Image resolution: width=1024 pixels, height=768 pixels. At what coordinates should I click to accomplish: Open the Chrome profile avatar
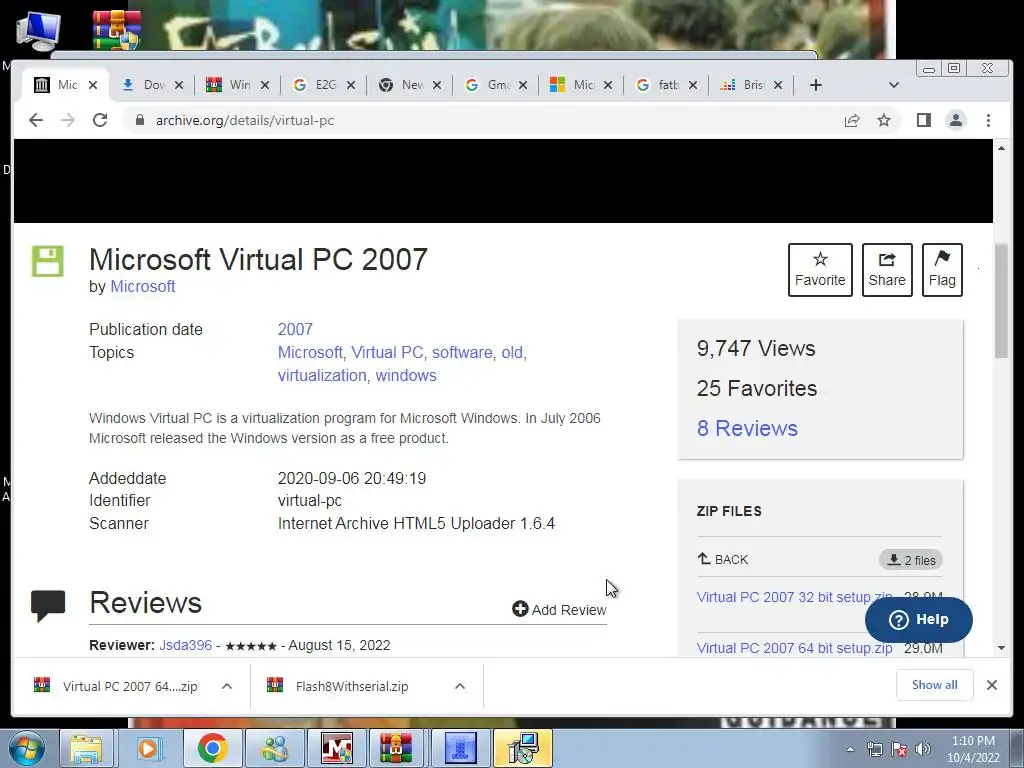956,120
